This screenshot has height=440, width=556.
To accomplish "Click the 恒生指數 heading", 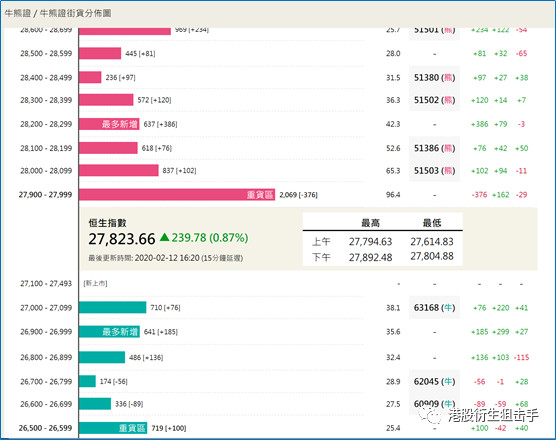I will [x=107, y=223].
